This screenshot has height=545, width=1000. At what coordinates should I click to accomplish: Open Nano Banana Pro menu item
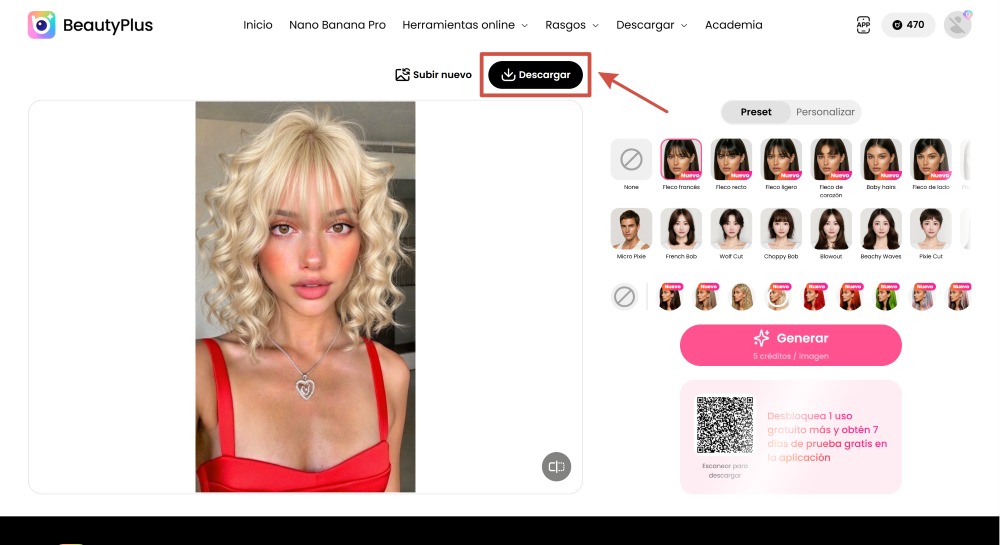click(337, 25)
